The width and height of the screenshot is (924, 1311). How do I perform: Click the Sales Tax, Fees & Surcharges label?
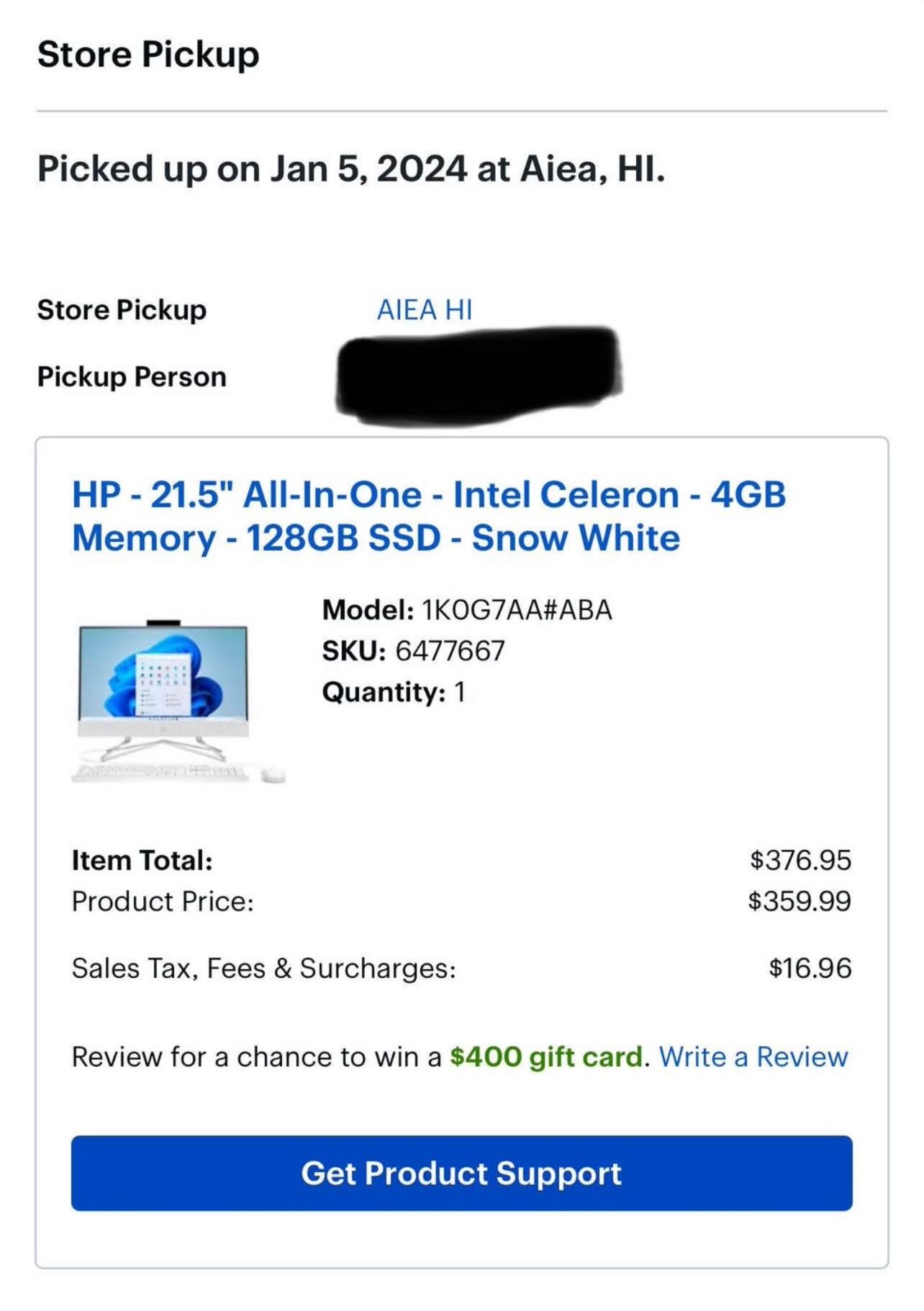(x=264, y=968)
